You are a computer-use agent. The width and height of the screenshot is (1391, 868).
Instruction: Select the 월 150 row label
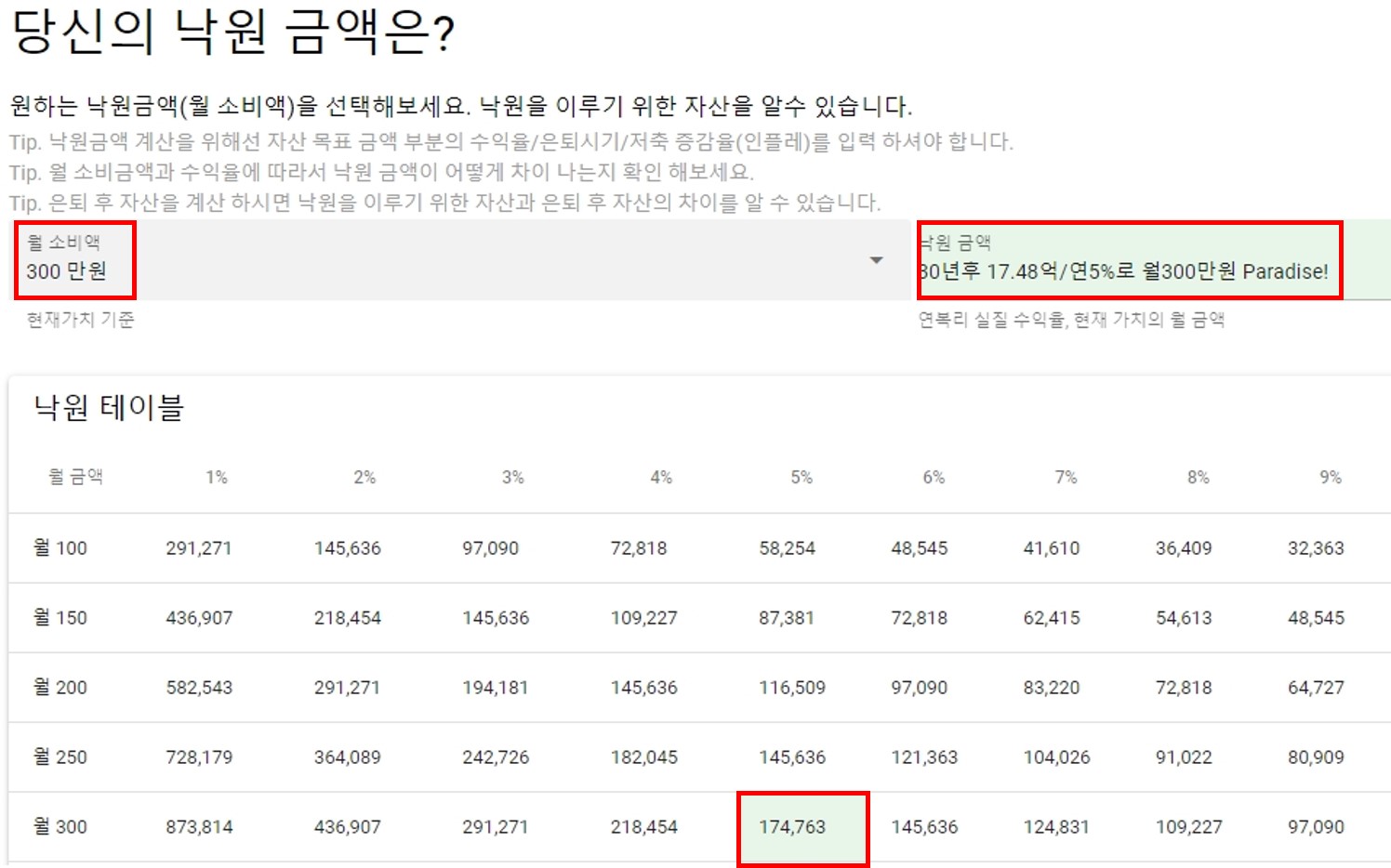(x=60, y=618)
